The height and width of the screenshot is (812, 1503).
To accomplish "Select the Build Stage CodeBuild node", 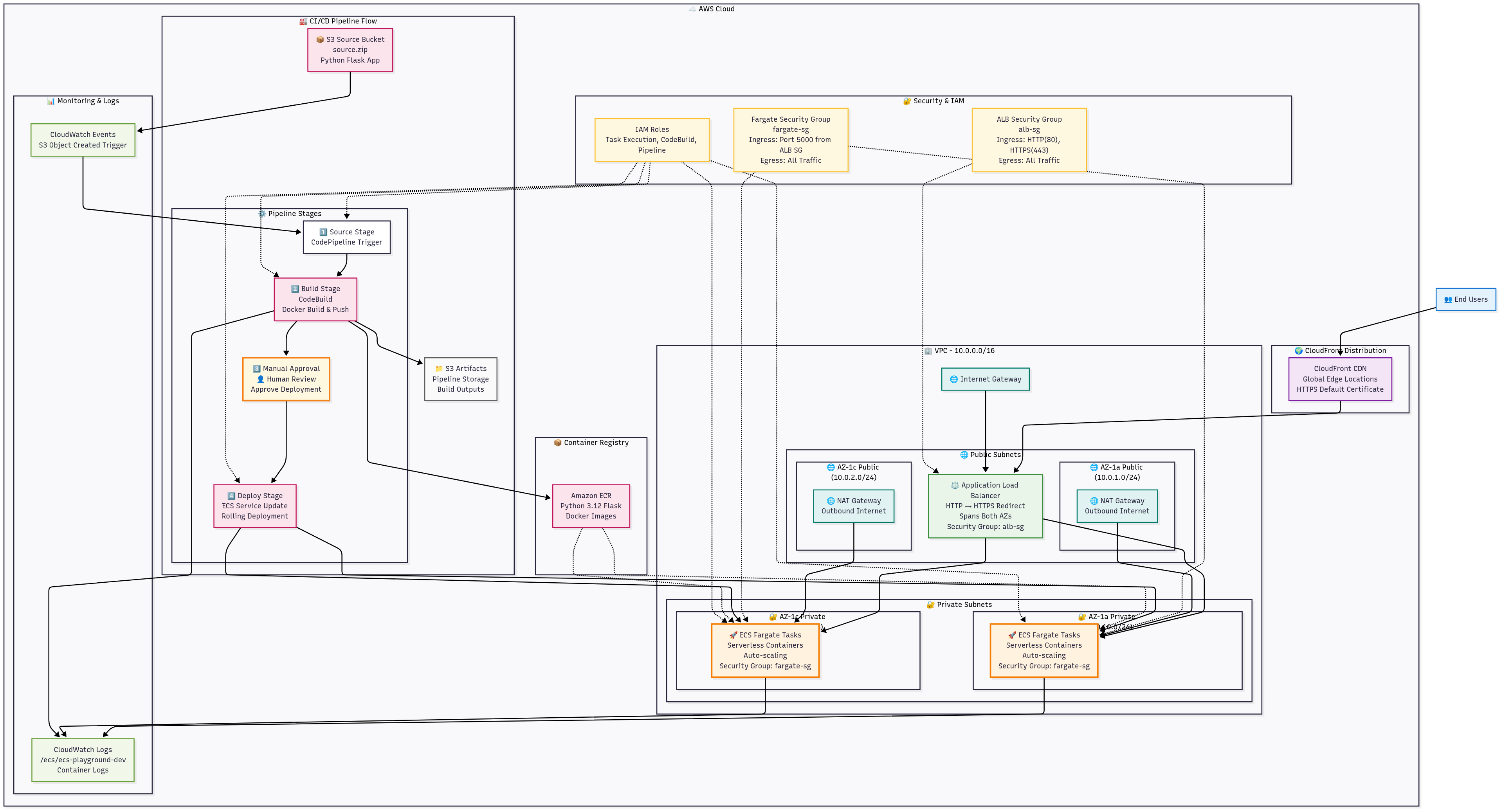I will [315, 299].
